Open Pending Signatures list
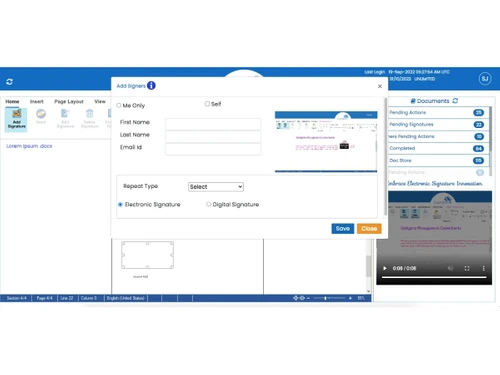Viewport: 500px width, 375px height. tap(438, 125)
